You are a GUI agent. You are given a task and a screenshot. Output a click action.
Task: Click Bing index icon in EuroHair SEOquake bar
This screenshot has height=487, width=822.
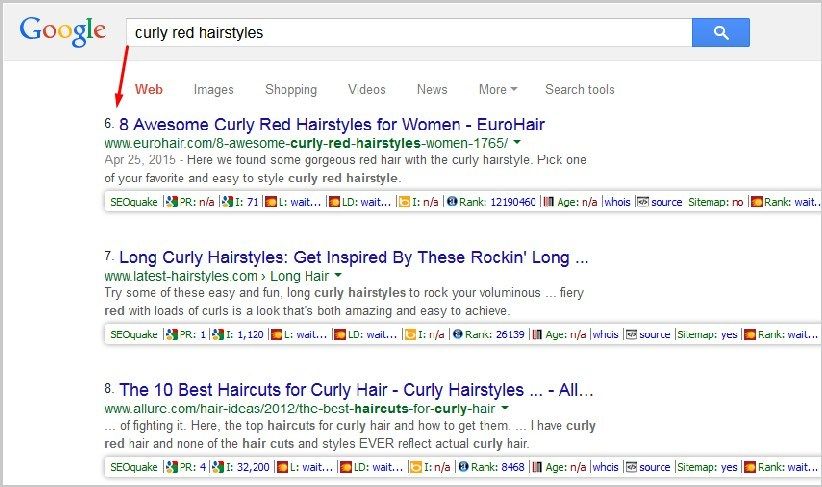(x=404, y=202)
